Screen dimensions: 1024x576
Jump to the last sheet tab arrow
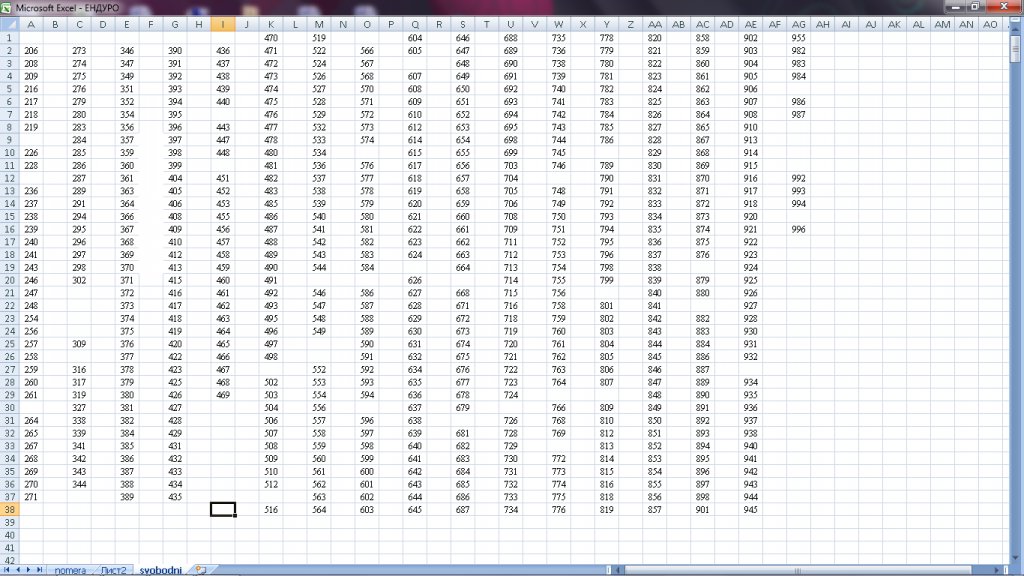39,570
